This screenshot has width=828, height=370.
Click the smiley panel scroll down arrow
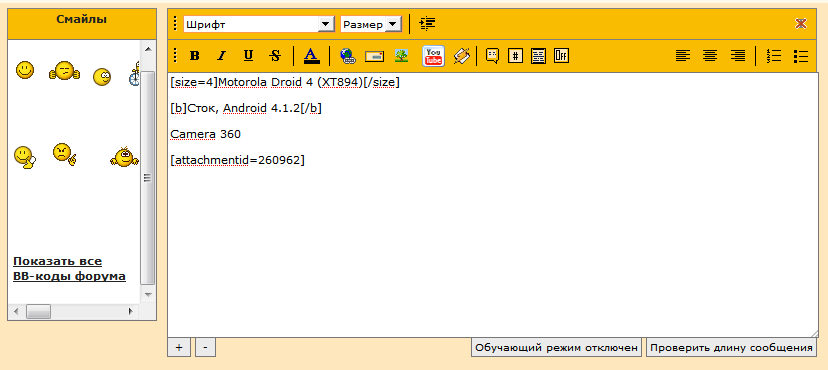148,295
